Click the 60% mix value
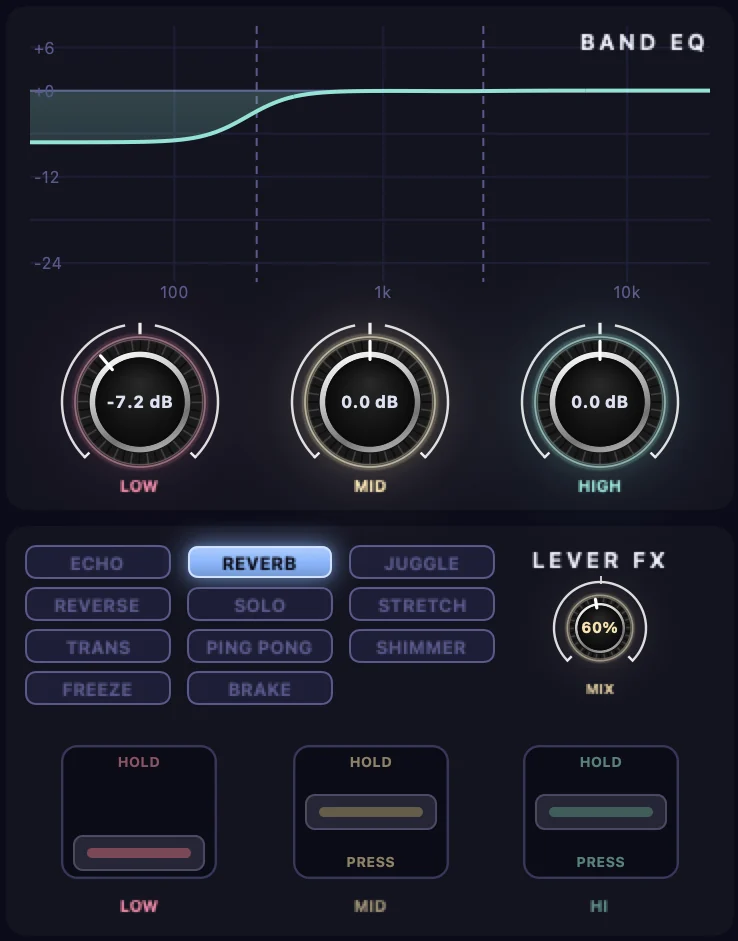Image resolution: width=738 pixels, height=941 pixels. (599, 628)
